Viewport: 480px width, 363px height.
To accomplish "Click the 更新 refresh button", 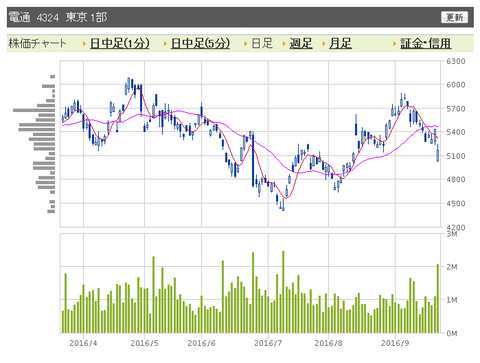I will click(x=454, y=17).
